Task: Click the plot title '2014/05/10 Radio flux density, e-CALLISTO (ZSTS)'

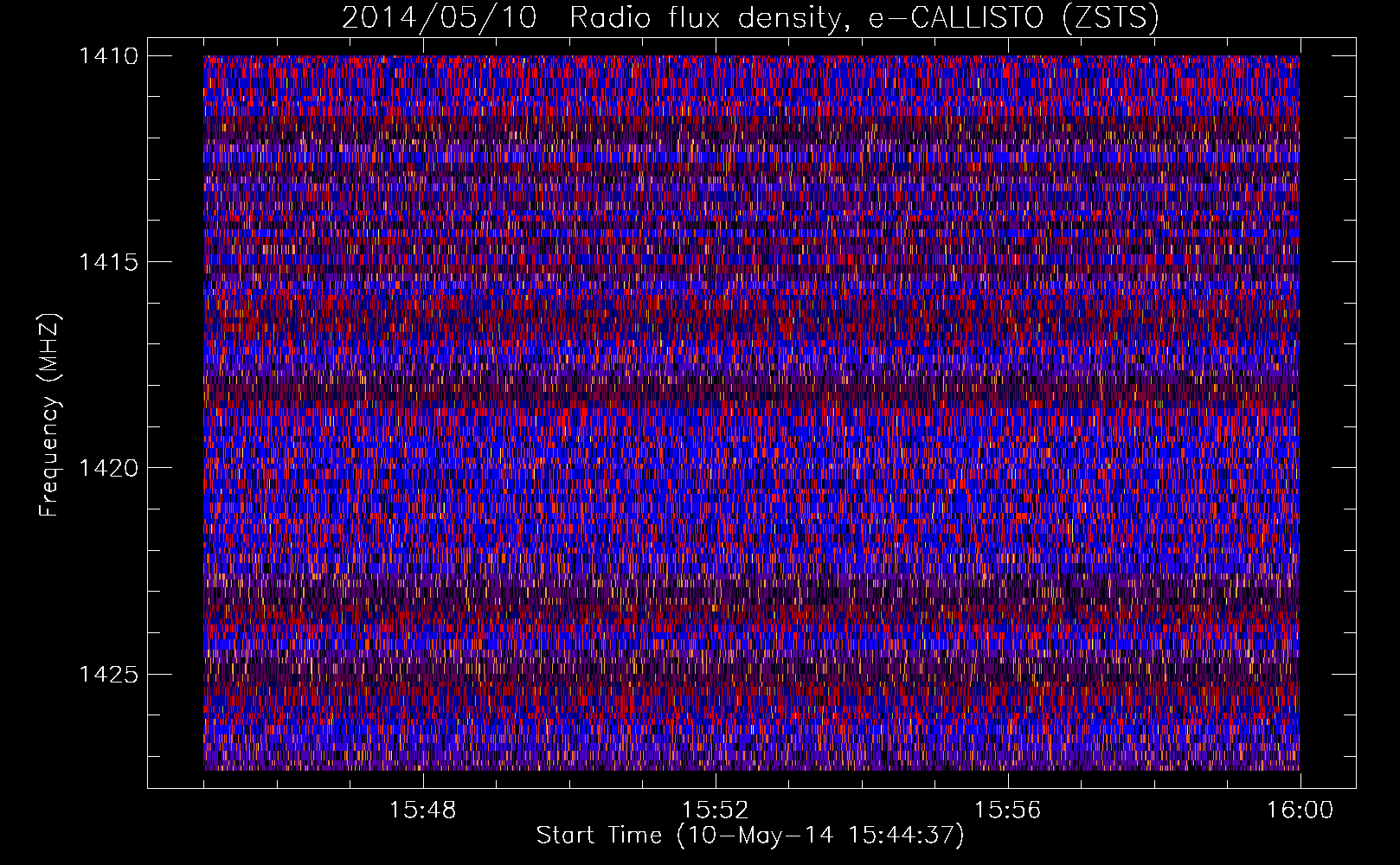Action: click(750, 18)
